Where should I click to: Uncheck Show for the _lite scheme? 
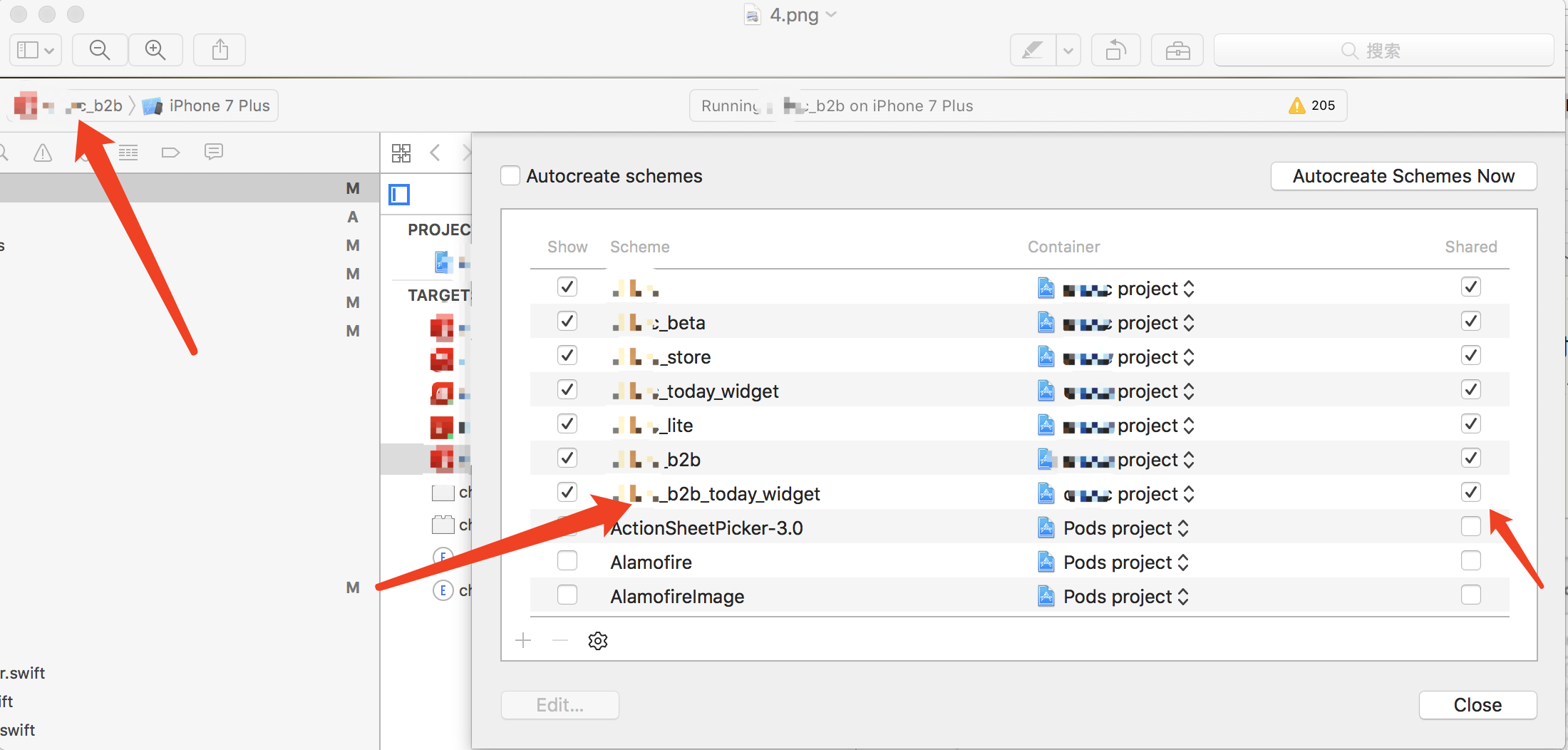click(x=567, y=423)
